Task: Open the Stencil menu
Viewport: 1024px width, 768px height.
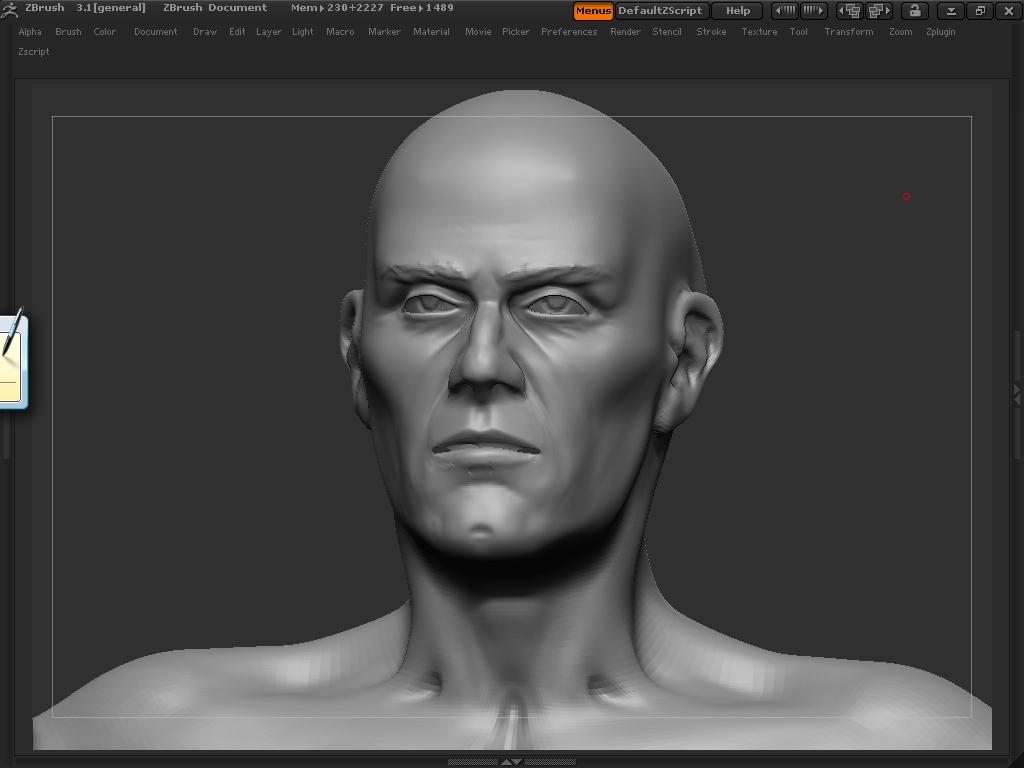Action: coord(667,31)
